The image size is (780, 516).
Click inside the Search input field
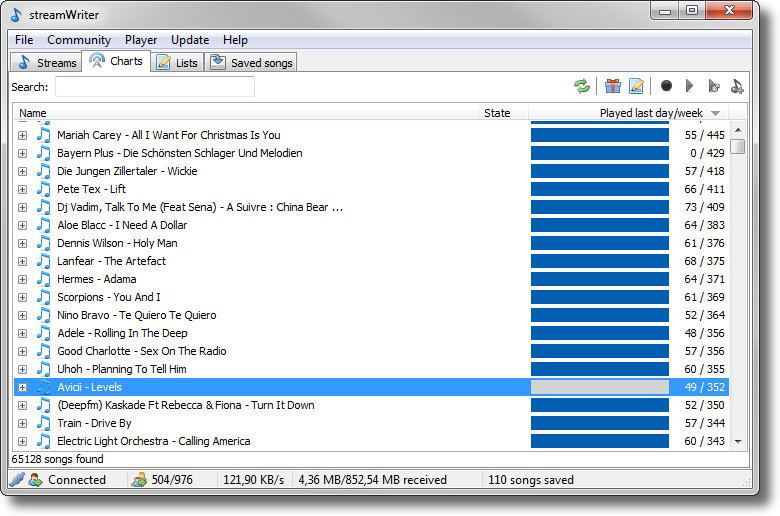pos(155,87)
